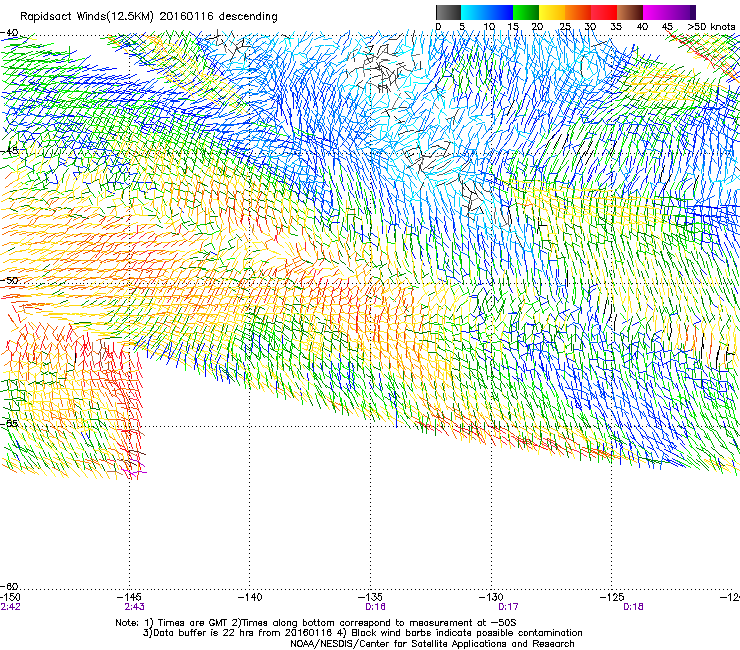This screenshot has height=650, width=740.
Task: Click the purple '2:43' time label
Action: 135,607
